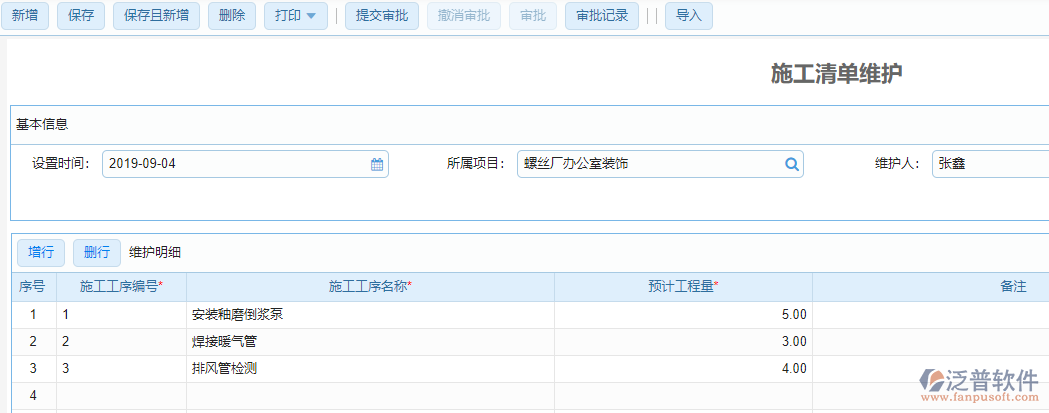Click the 导入 import button
The width and height of the screenshot is (1049, 413).
(x=688, y=16)
